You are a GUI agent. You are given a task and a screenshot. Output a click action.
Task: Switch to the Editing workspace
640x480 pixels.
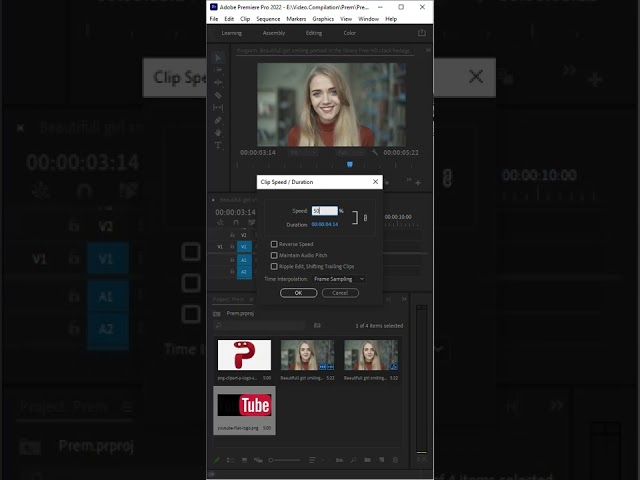pyautogui.click(x=313, y=33)
